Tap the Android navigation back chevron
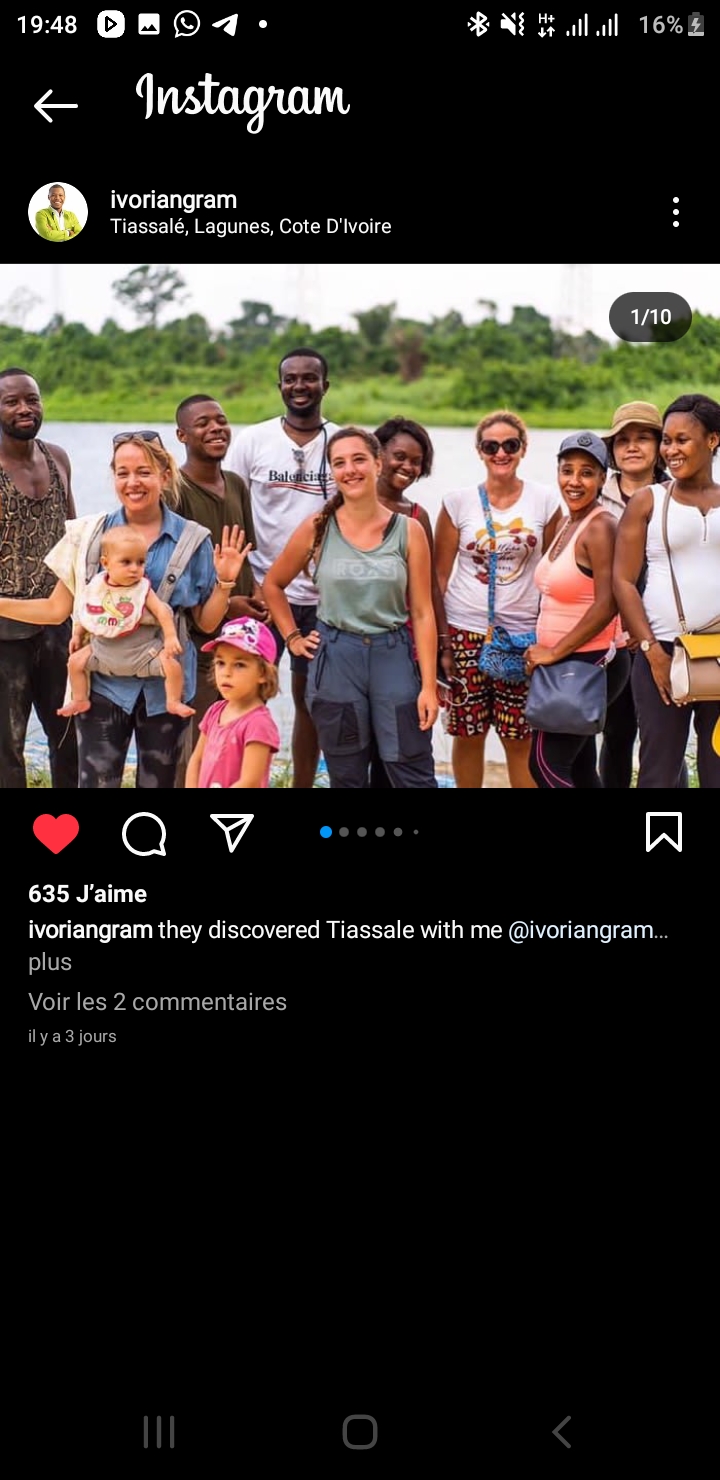 tap(562, 1432)
